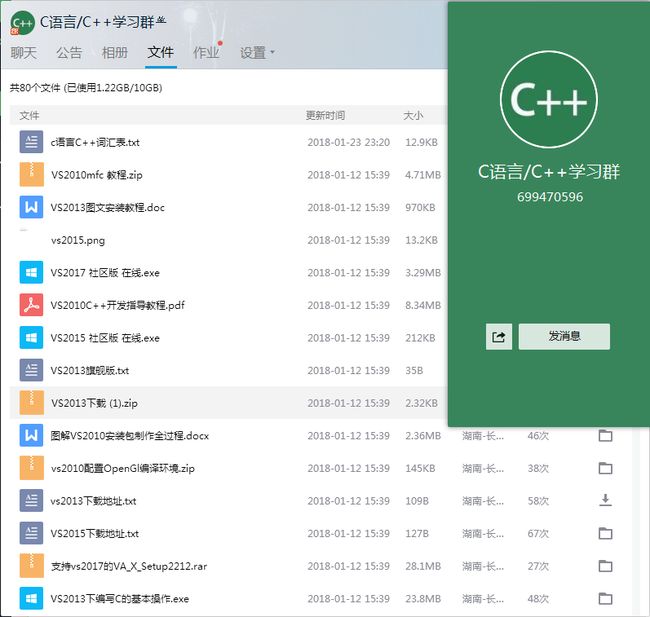
Task: Click the group name C语言/C++学习群 on green card
Action: tap(549, 172)
